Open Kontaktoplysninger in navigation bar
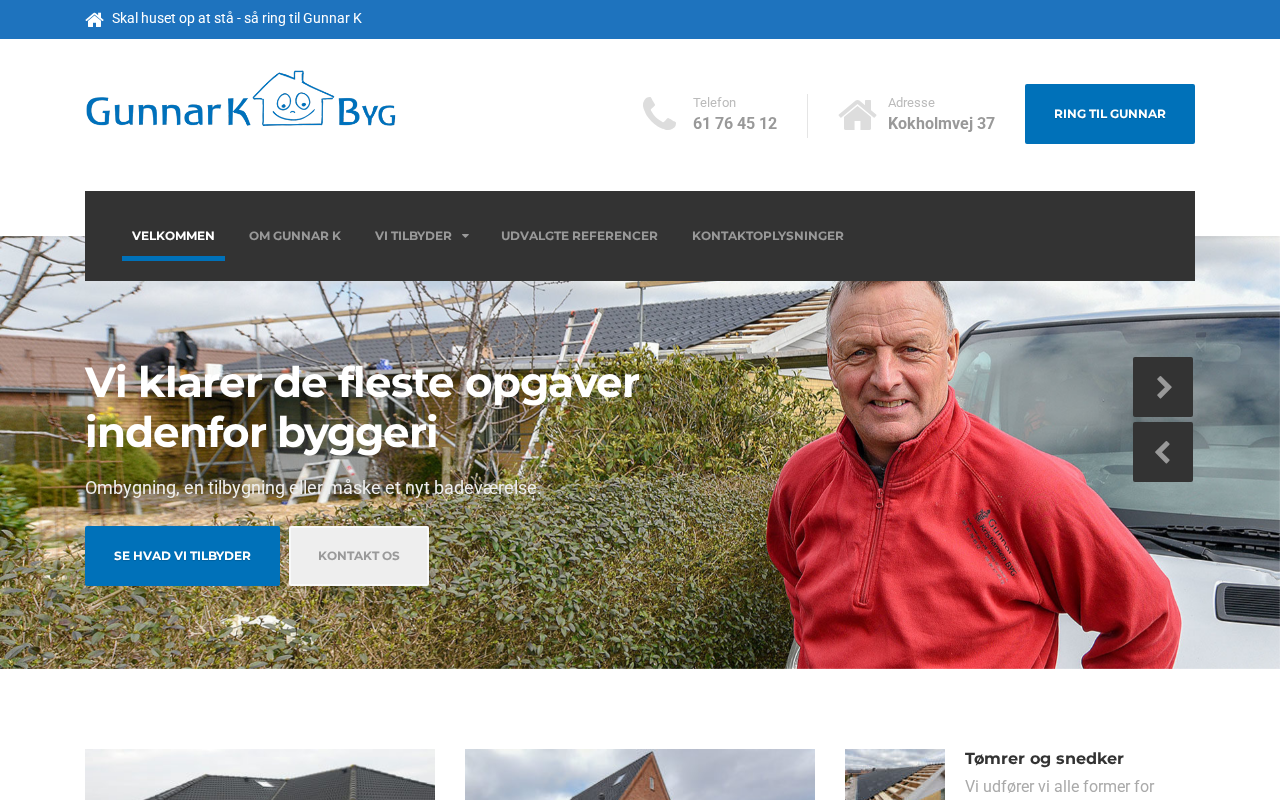This screenshot has height=800, width=1280. point(768,236)
